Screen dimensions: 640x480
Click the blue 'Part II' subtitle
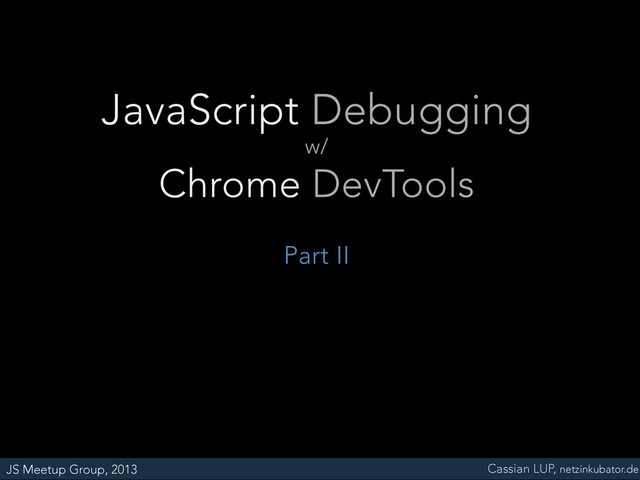pos(316,255)
